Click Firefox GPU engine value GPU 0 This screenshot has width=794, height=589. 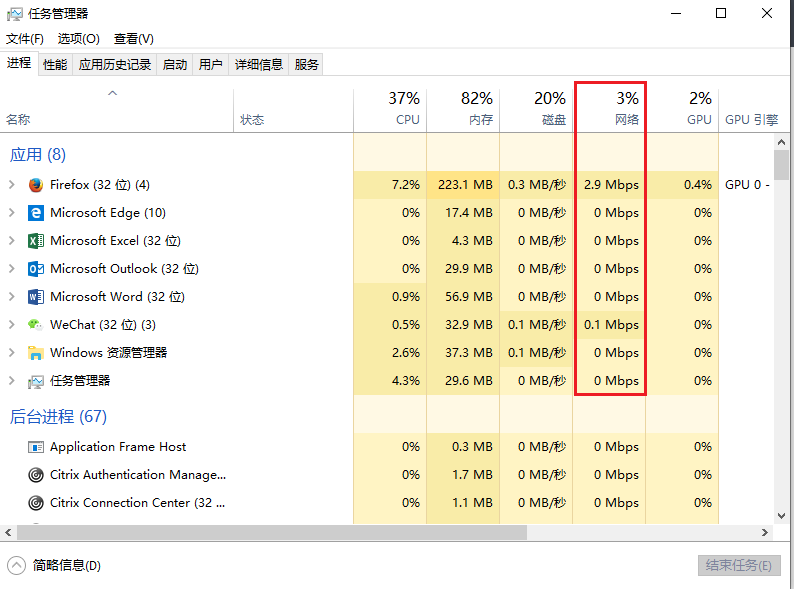pos(747,185)
